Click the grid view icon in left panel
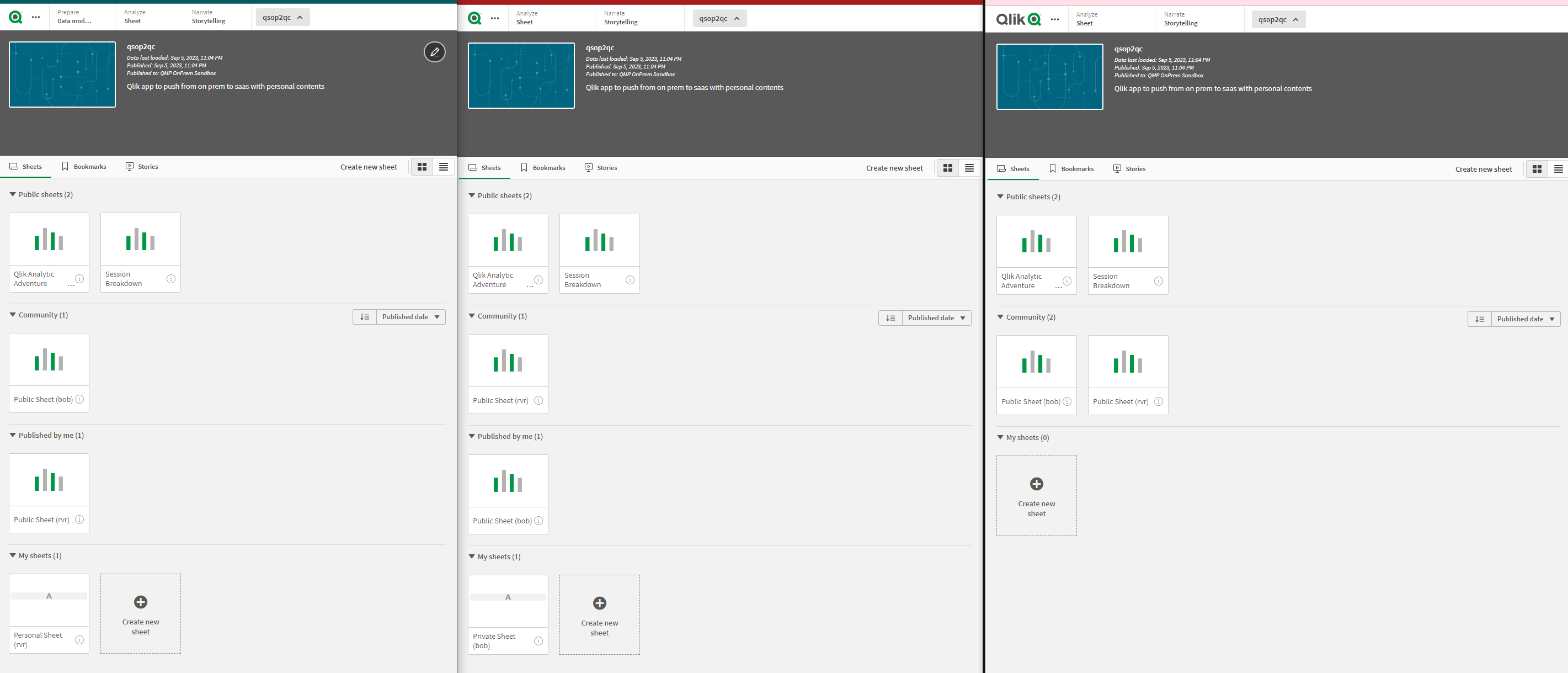This screenshot has width=1568, height=673. pos(421,166)
